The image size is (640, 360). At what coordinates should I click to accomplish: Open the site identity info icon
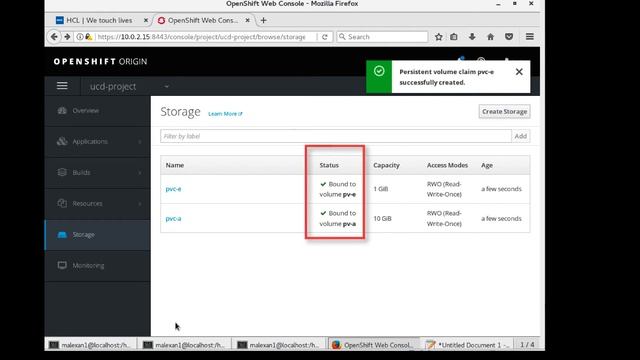80,37
